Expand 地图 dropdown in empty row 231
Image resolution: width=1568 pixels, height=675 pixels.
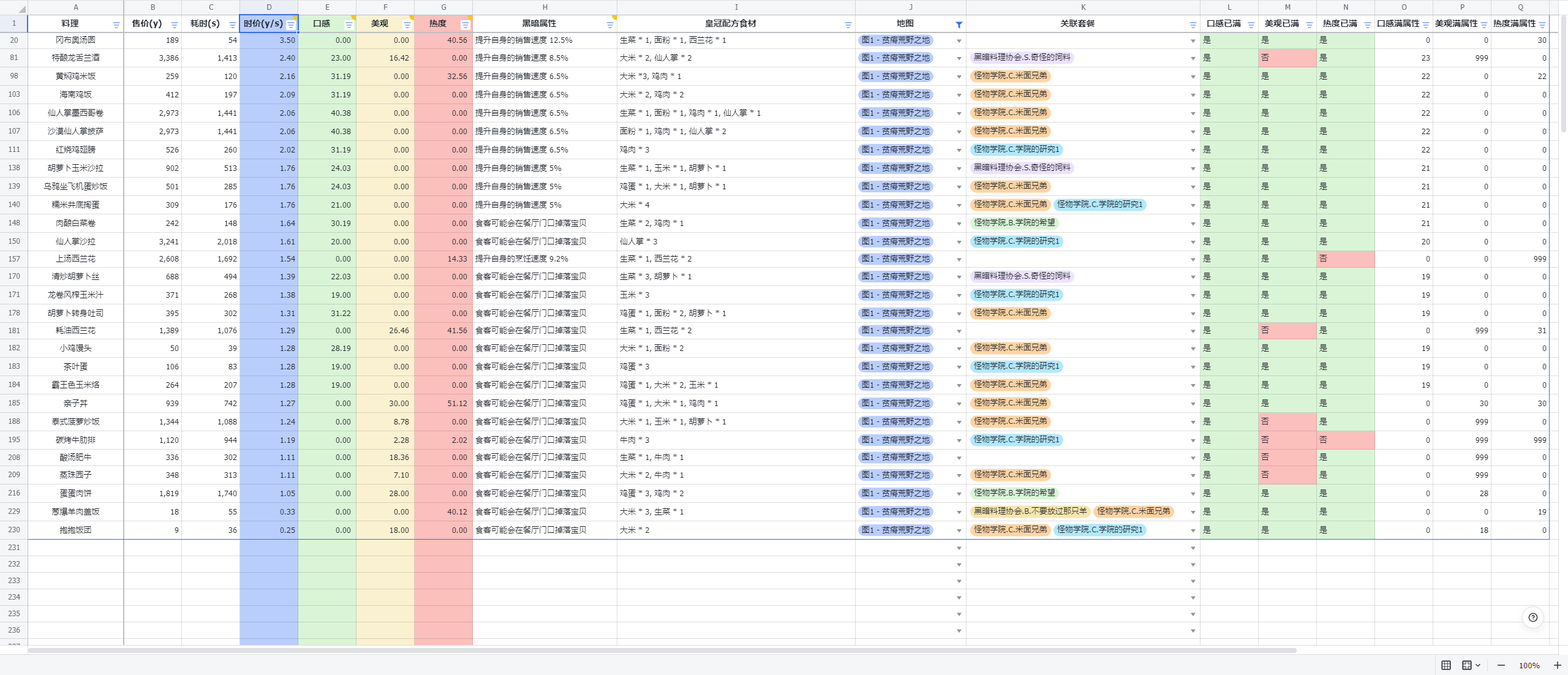(959, 548)
